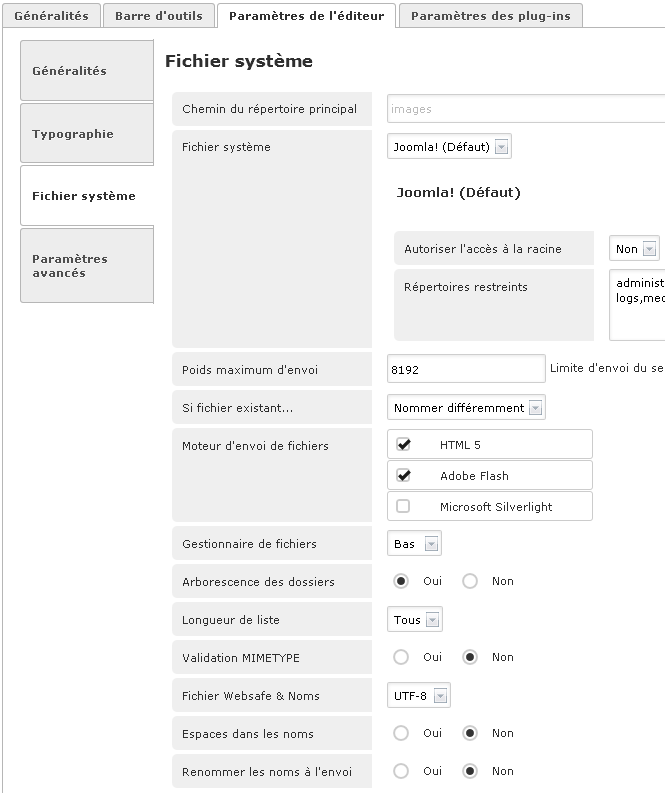The image size is (665, 793).
Task: Expand the Fichier système dropdown
Action: (449, 147)
